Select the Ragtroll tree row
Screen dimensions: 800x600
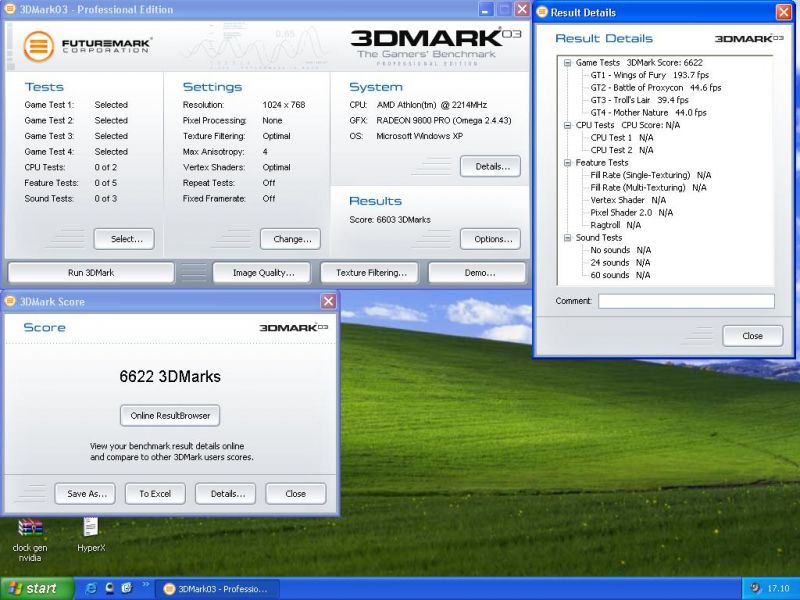click(x=616, y=225)
